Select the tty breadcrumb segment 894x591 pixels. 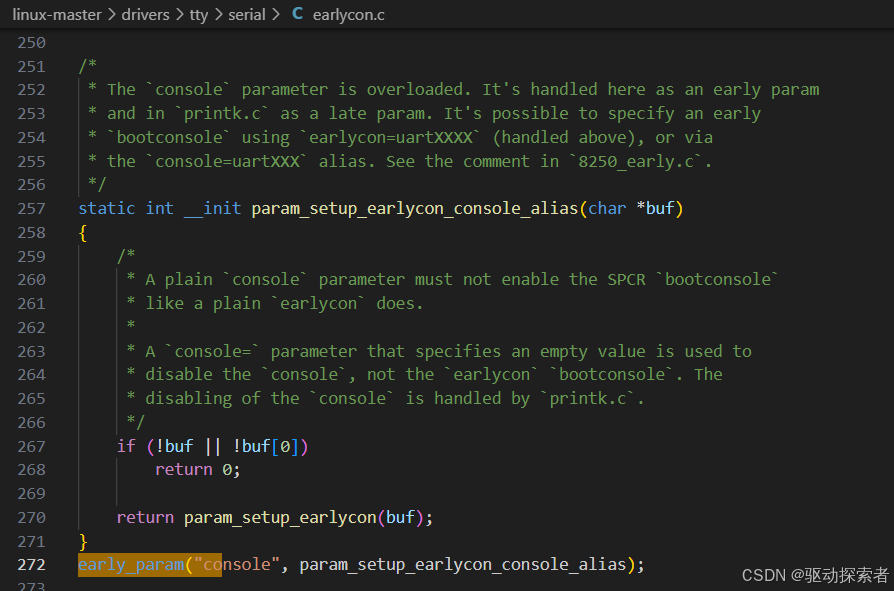point(199,15)
